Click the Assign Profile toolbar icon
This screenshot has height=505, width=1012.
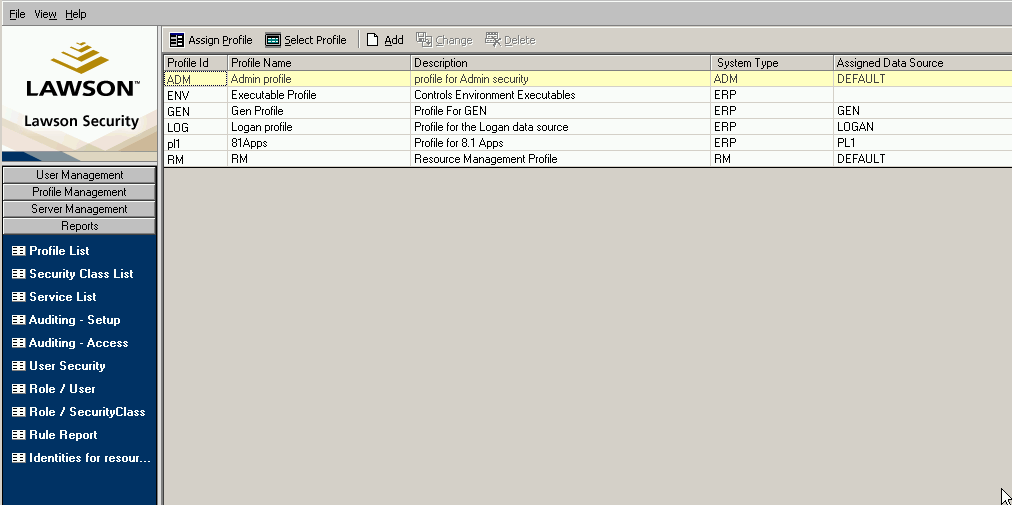[x=177, y=40]
